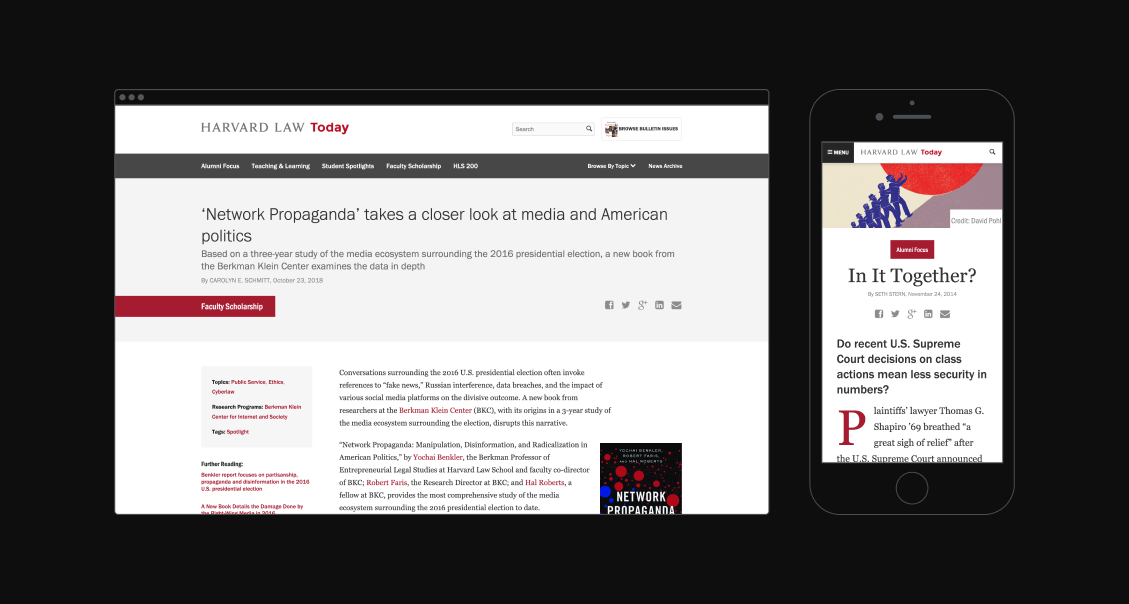Tap the phone's round home button

[x=912, y=488]
